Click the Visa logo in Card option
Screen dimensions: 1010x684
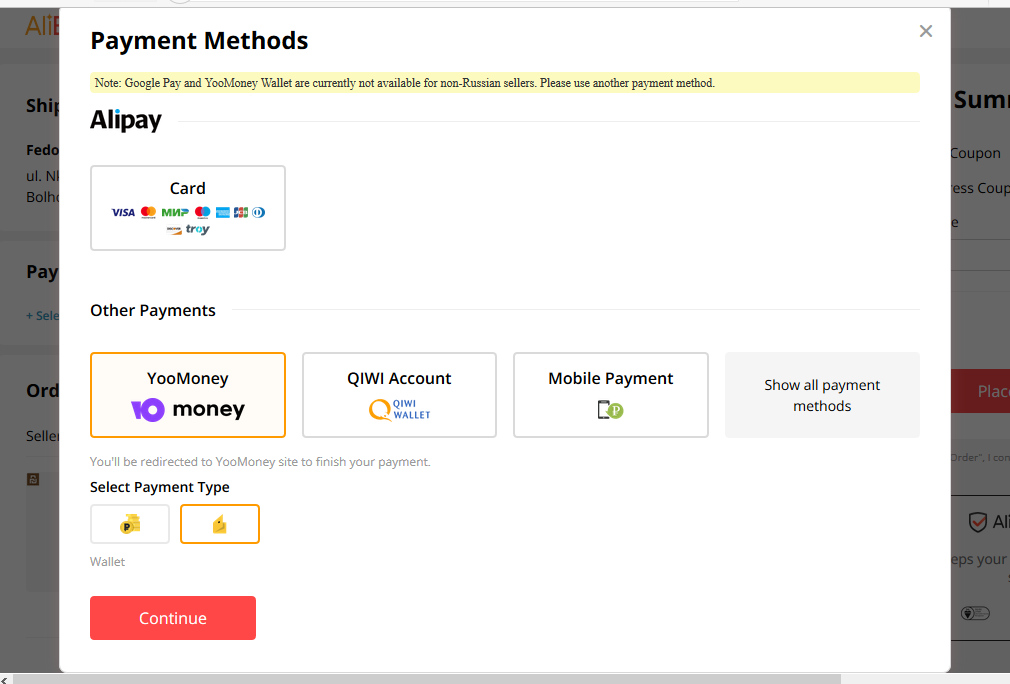coord(123,213)
